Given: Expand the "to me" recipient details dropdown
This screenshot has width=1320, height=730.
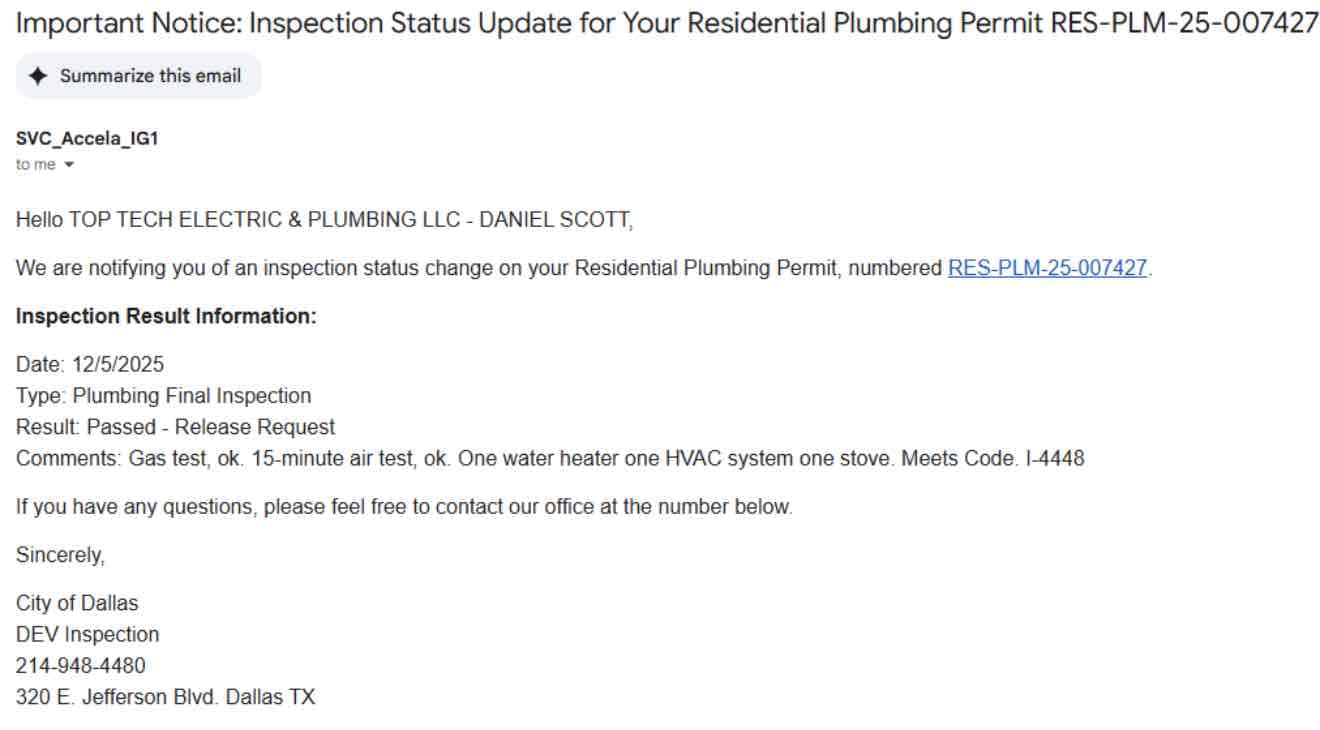Looking at the screenshot, I should click(x=45, y=164).
